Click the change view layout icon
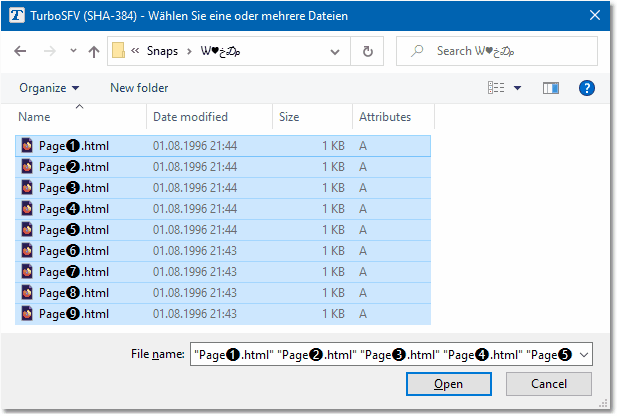617x416 pixels. pyautogui.click(x=496, y=88)
